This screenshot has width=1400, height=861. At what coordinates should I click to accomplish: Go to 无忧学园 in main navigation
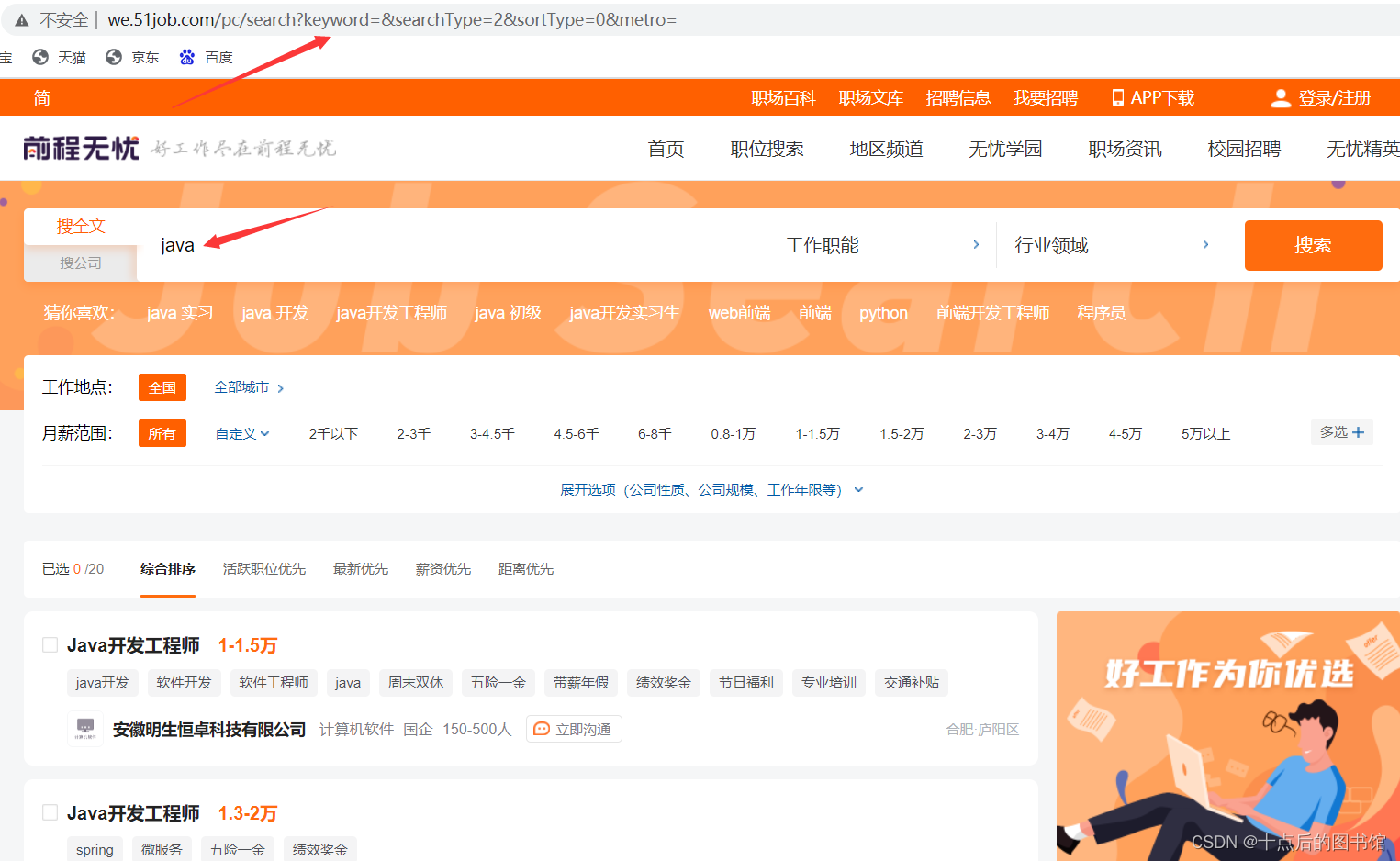1005,149
